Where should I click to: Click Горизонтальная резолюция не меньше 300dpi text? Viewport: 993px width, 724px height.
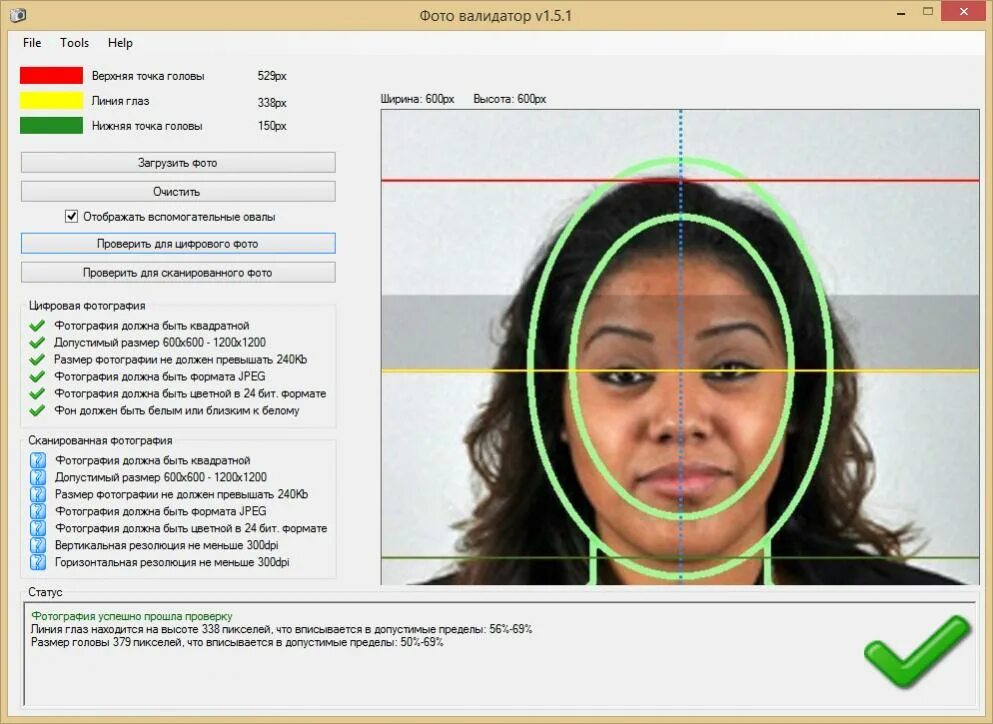[172, 562]
